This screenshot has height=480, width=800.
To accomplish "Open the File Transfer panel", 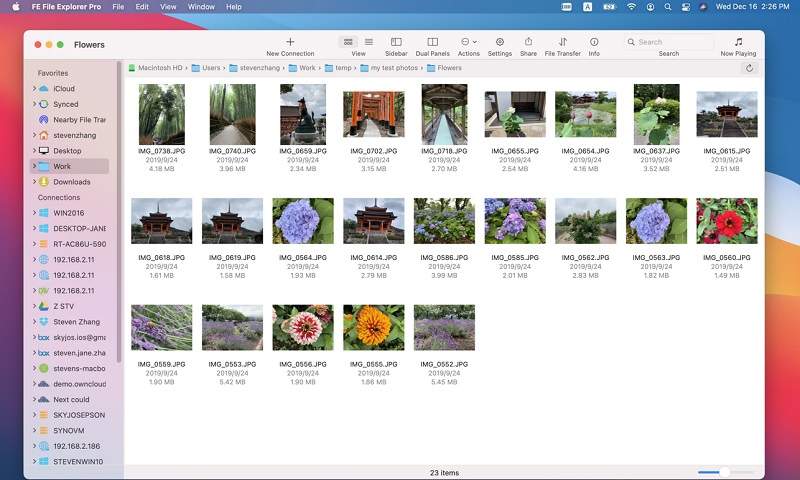I will 562,42.
